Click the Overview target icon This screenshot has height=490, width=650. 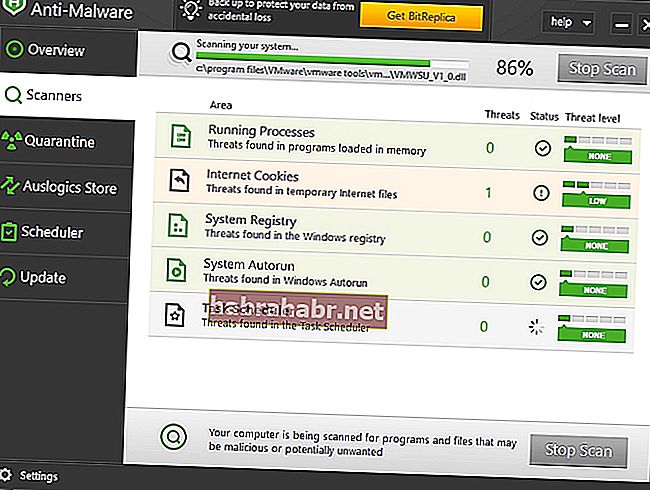click(x=14, y=49)
